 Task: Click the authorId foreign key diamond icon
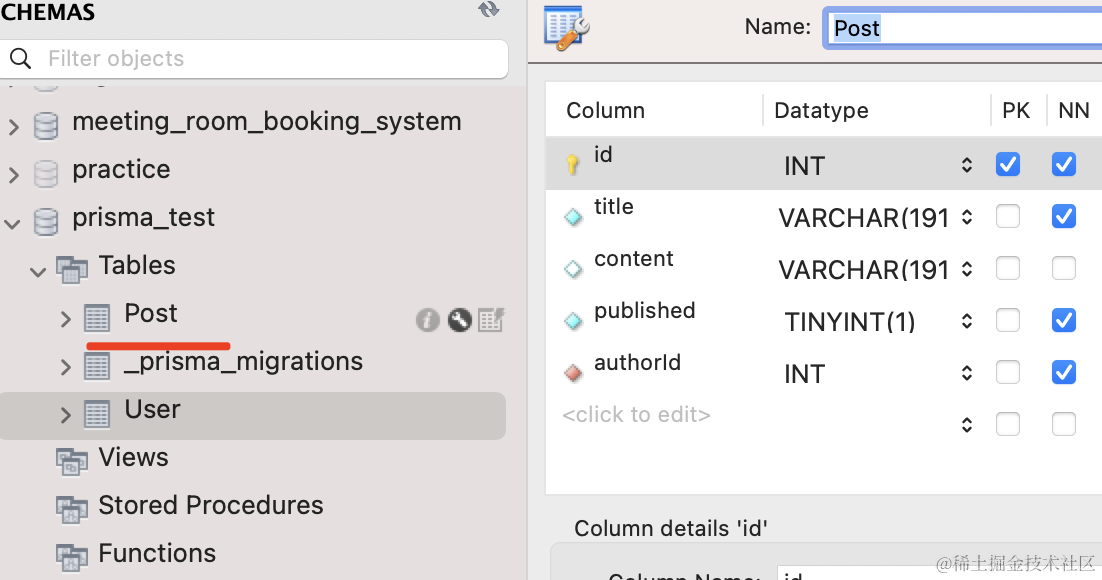pos(573,373)
